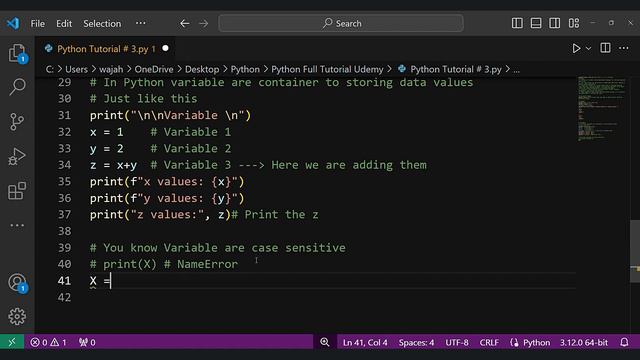
Task: Run the Python file with play button
Action: pyautogui.click(x=576, y=49)
